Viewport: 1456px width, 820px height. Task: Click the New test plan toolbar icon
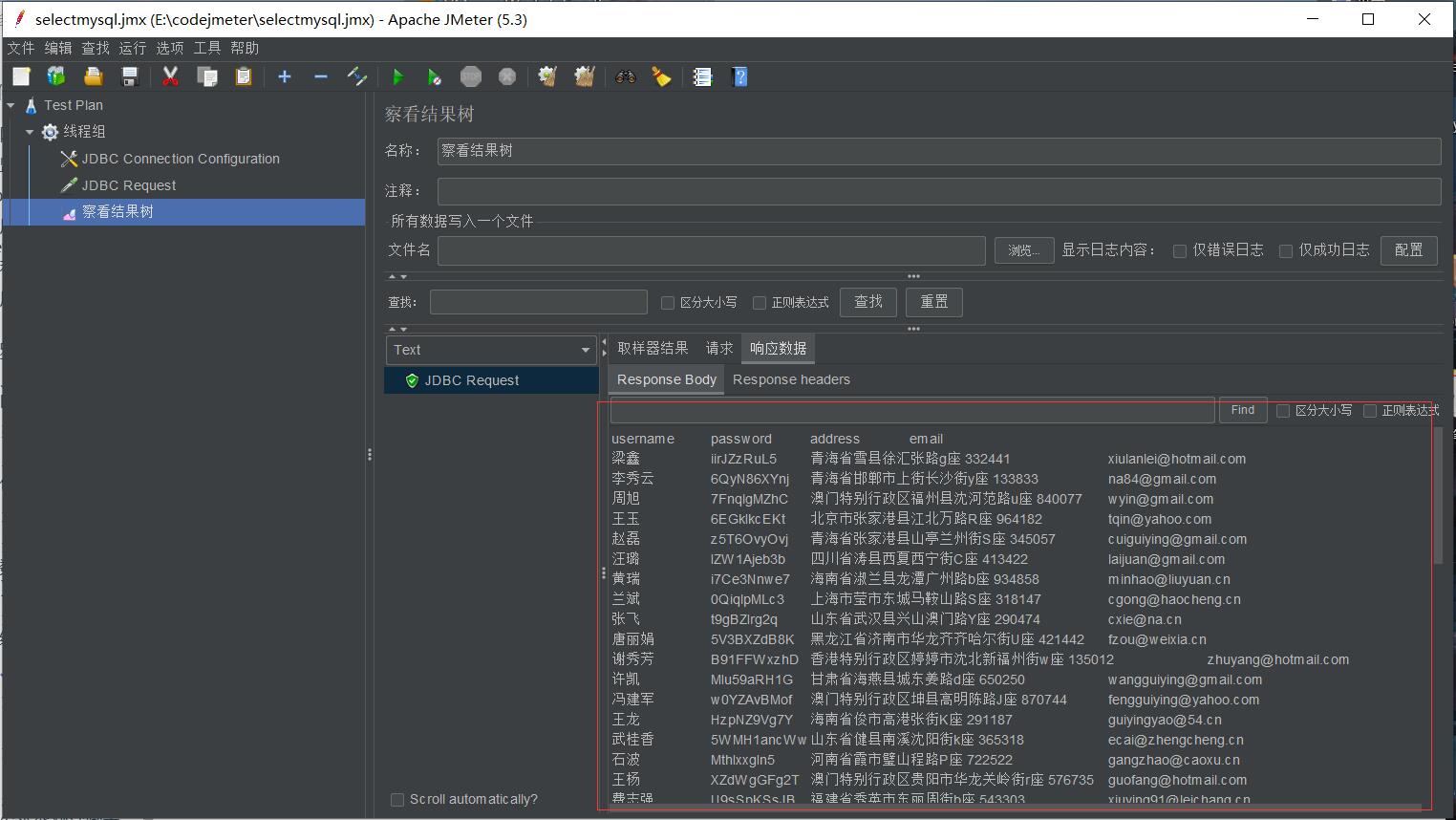point(21,76)
